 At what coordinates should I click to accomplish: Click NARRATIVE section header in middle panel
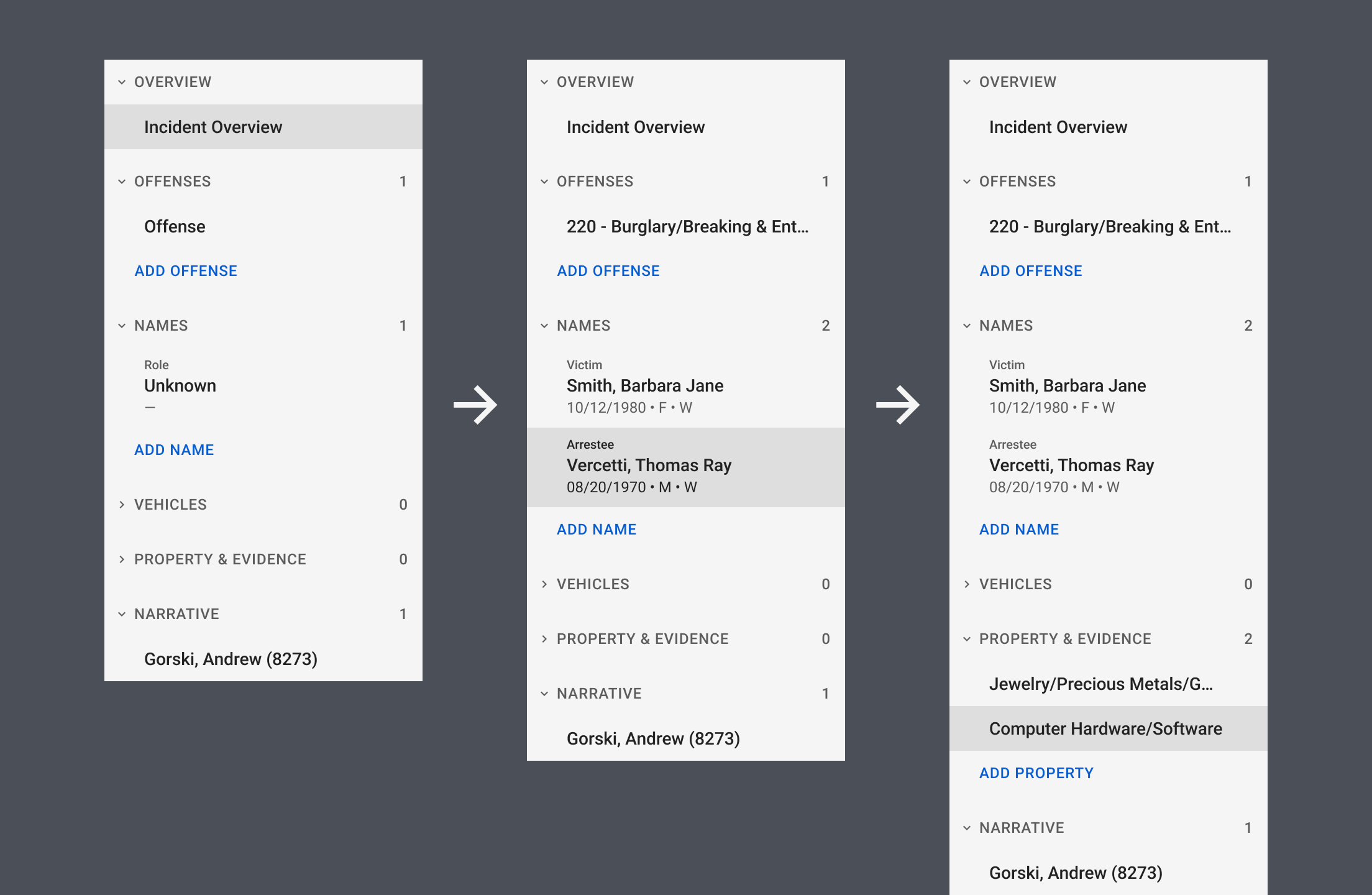686,694
